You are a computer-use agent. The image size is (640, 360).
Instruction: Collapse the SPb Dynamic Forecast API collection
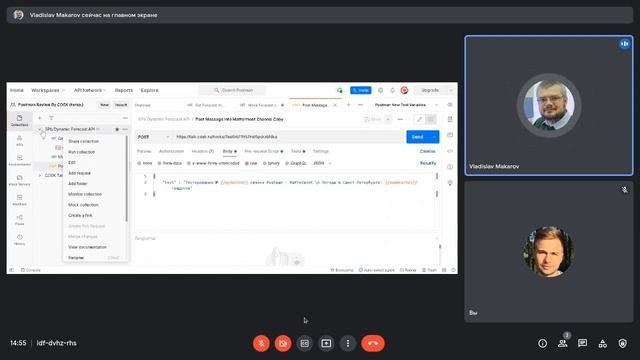point(40,129)
